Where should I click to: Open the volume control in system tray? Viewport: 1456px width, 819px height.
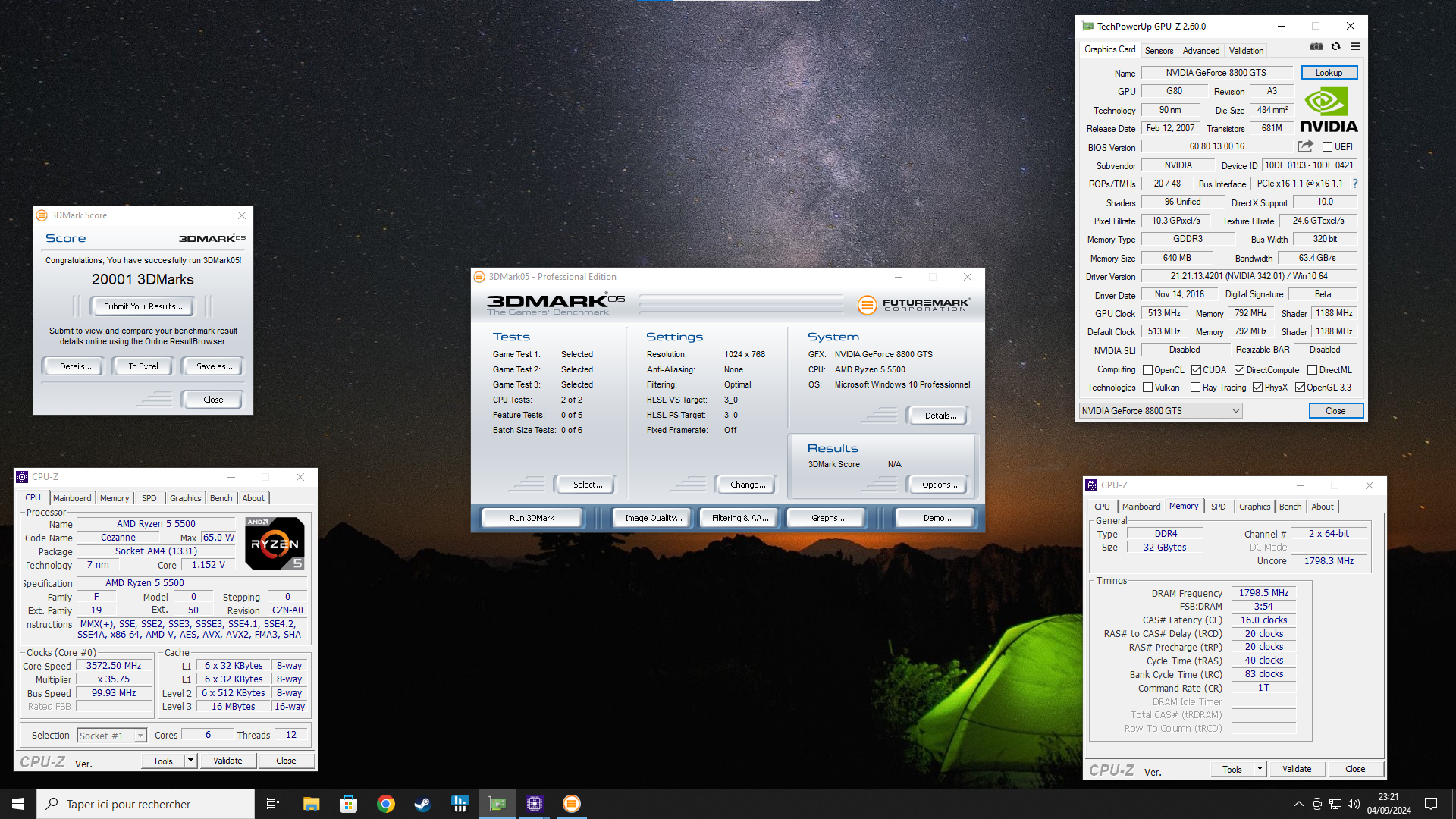(x=1354, y=804)
